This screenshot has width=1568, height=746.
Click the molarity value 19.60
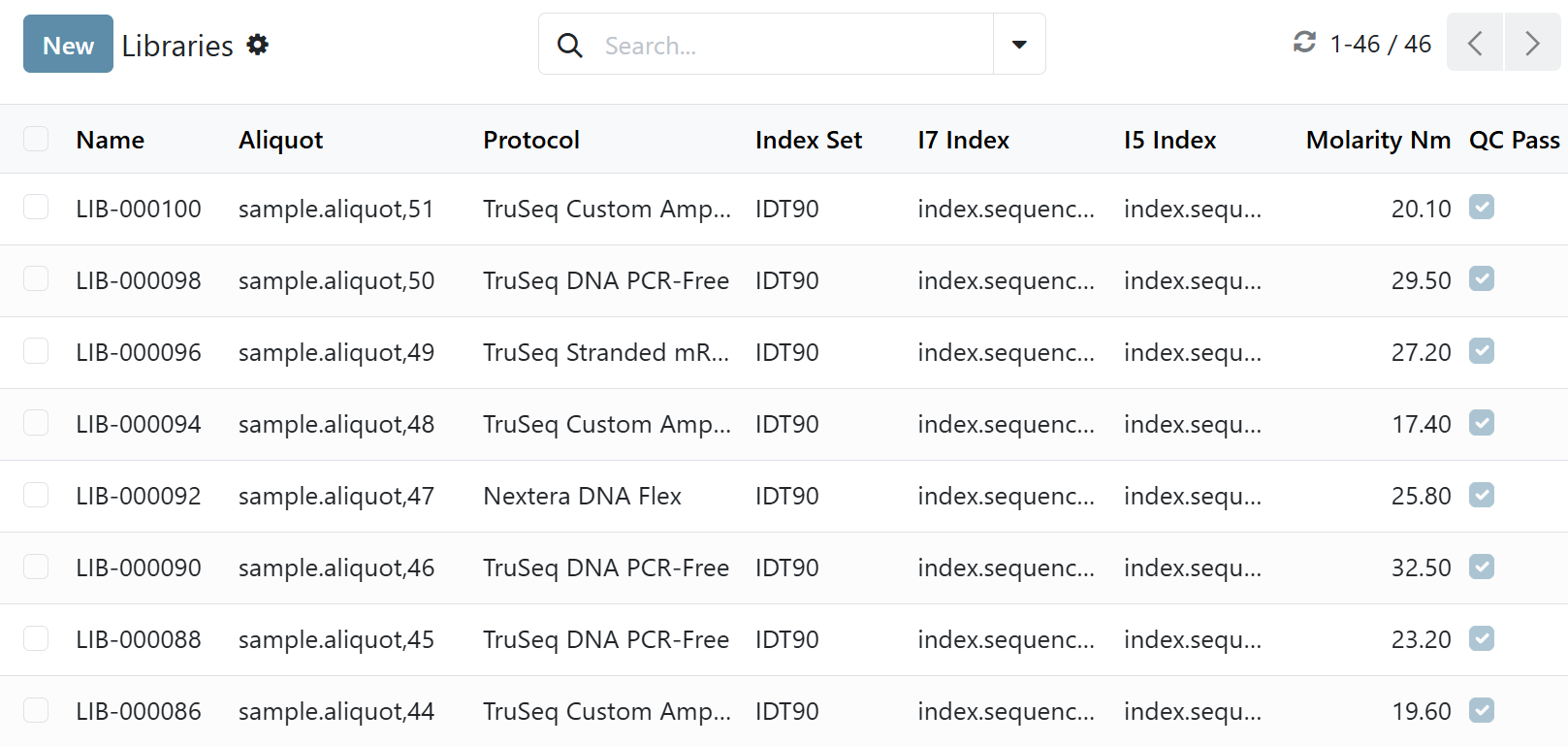(x=1421, y=711)
